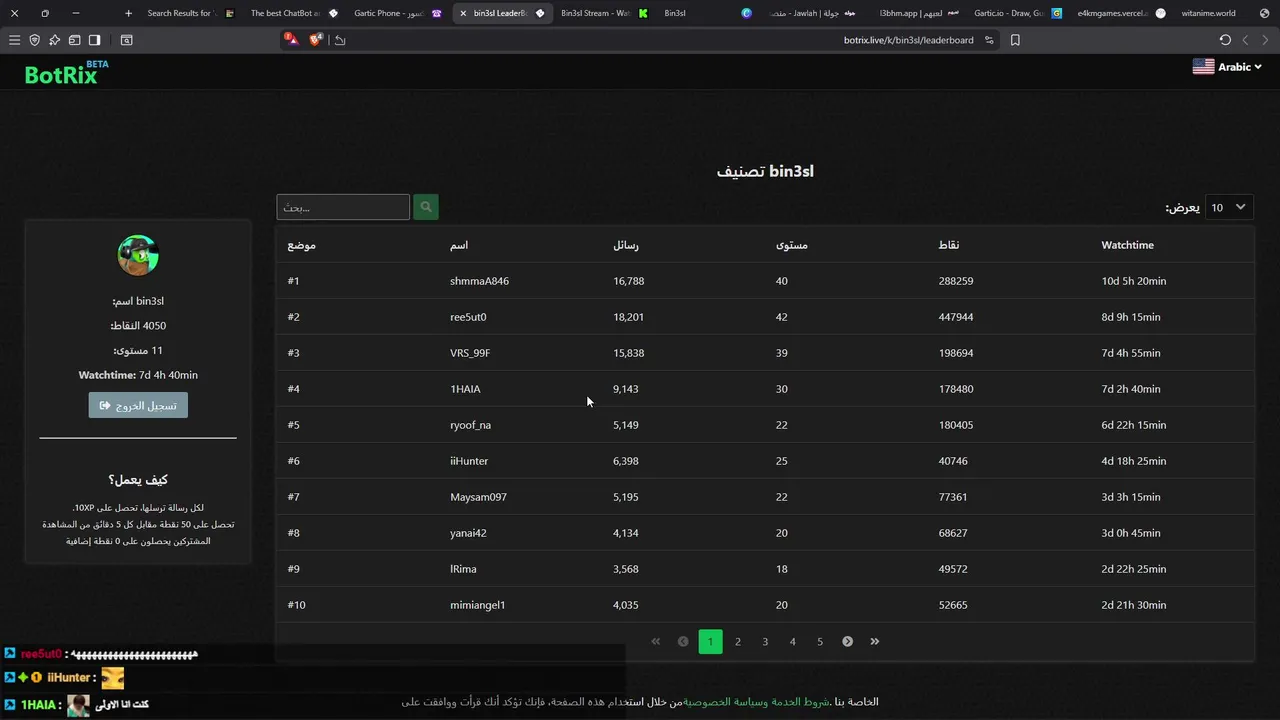Viewport: 1280px width, 720px height.
Task: Open site settings icon in address bar
Action: [989, 40]
